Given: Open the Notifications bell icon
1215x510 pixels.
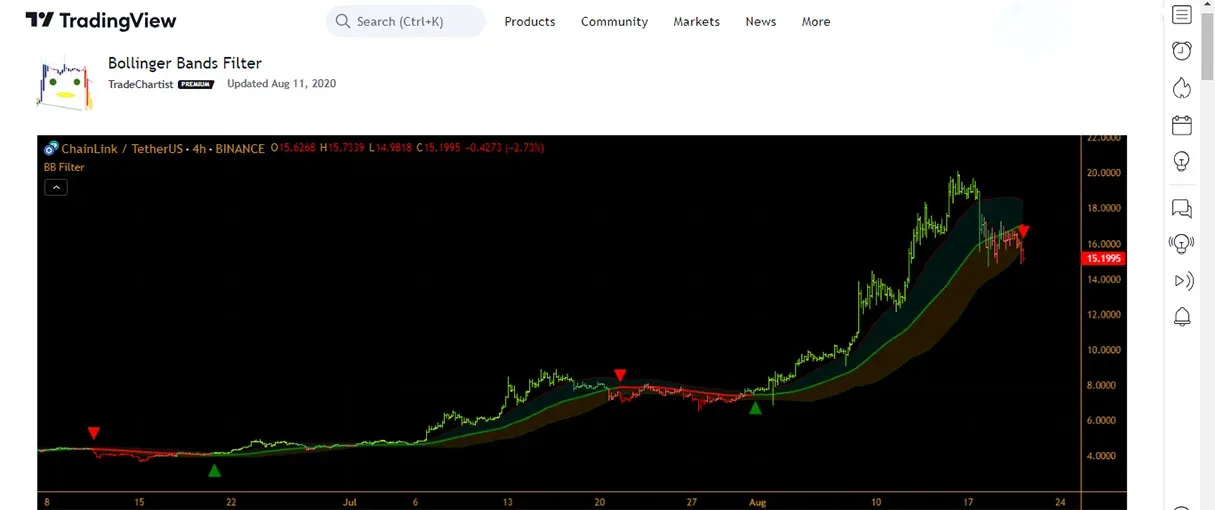Looking at the screenshot, I should [x=1182, y=317].
